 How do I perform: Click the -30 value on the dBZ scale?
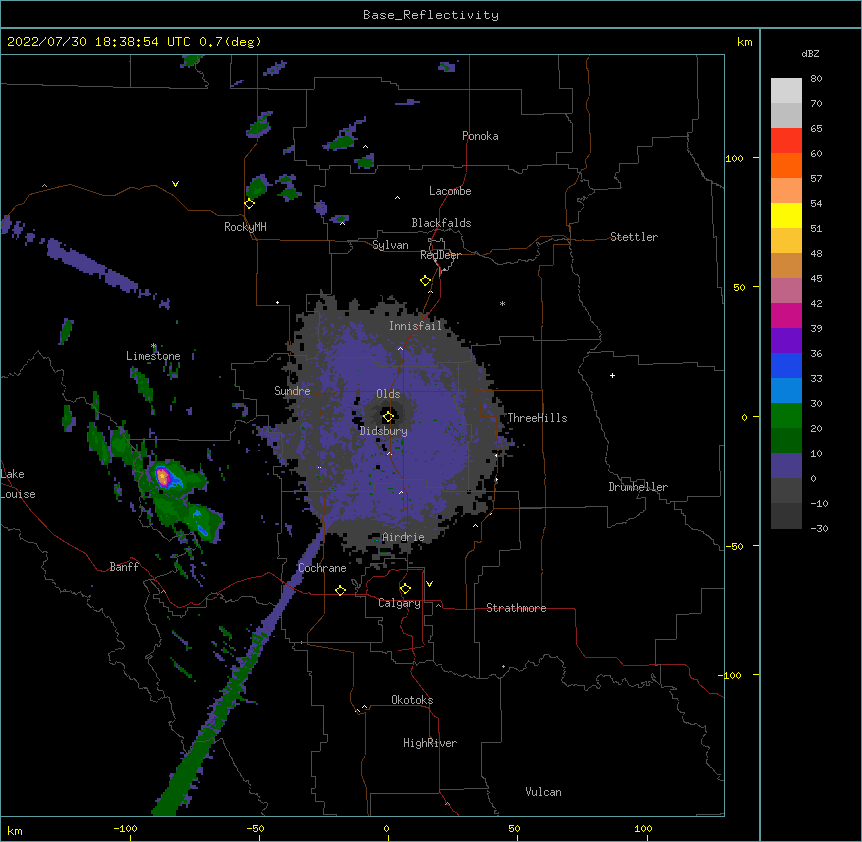[819, 528]
